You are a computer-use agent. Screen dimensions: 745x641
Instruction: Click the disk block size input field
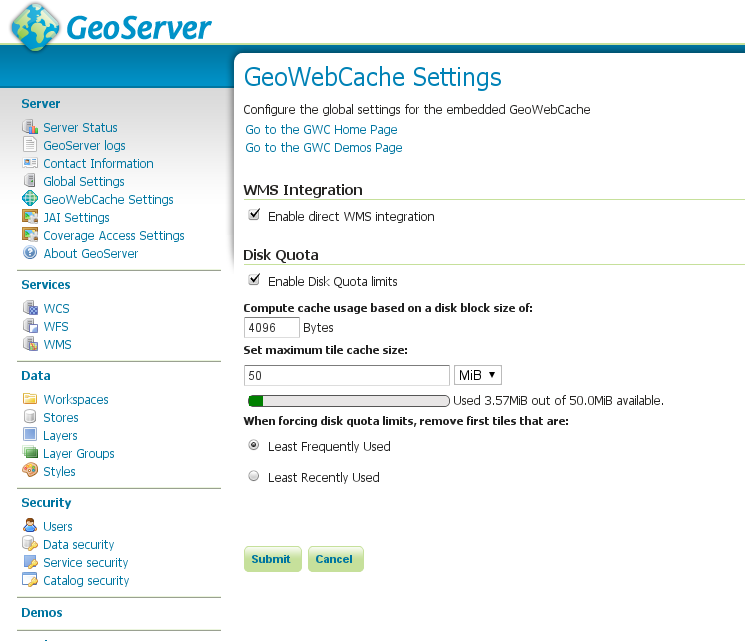tap(272, 327)
